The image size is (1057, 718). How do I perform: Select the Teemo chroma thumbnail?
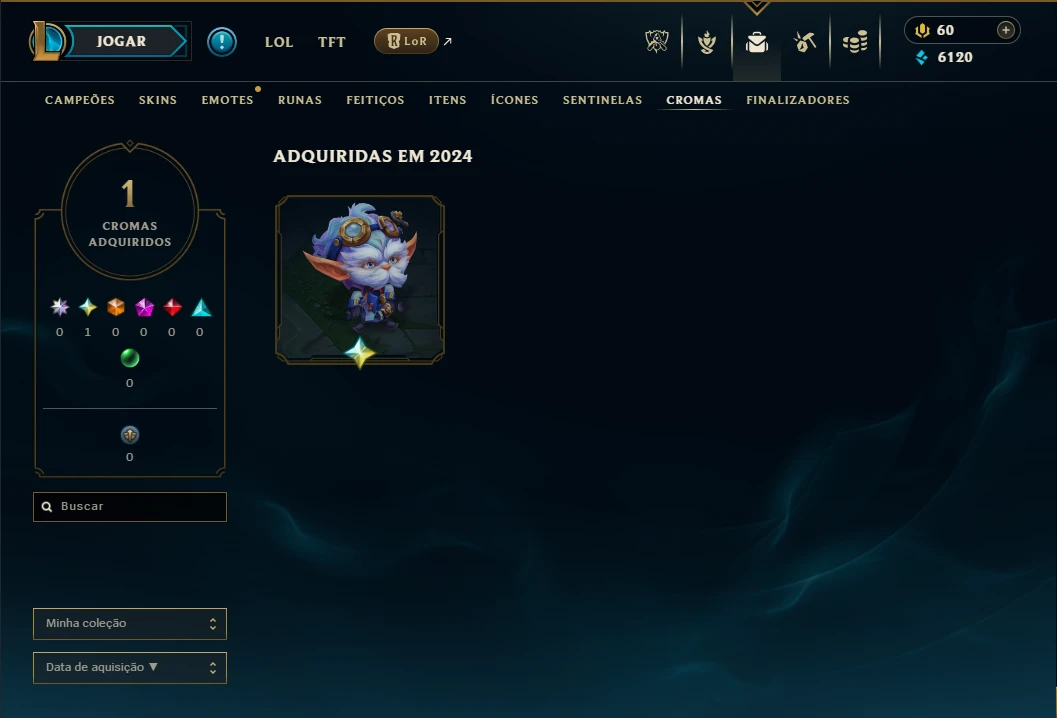(x=360, y=280)
